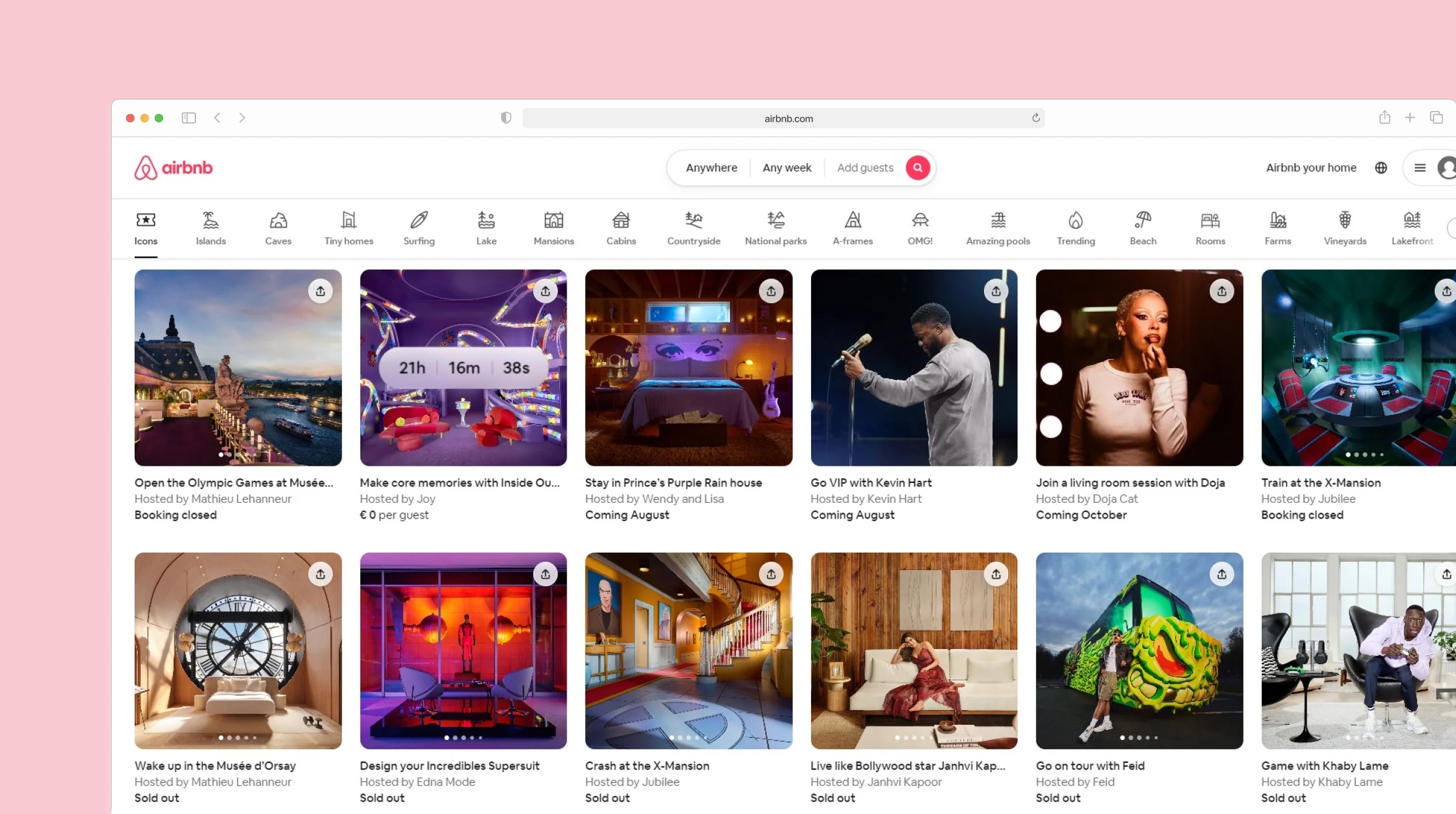Open Train at the X-Mansion title
1456x814 pixels.
coord(1321,483)
